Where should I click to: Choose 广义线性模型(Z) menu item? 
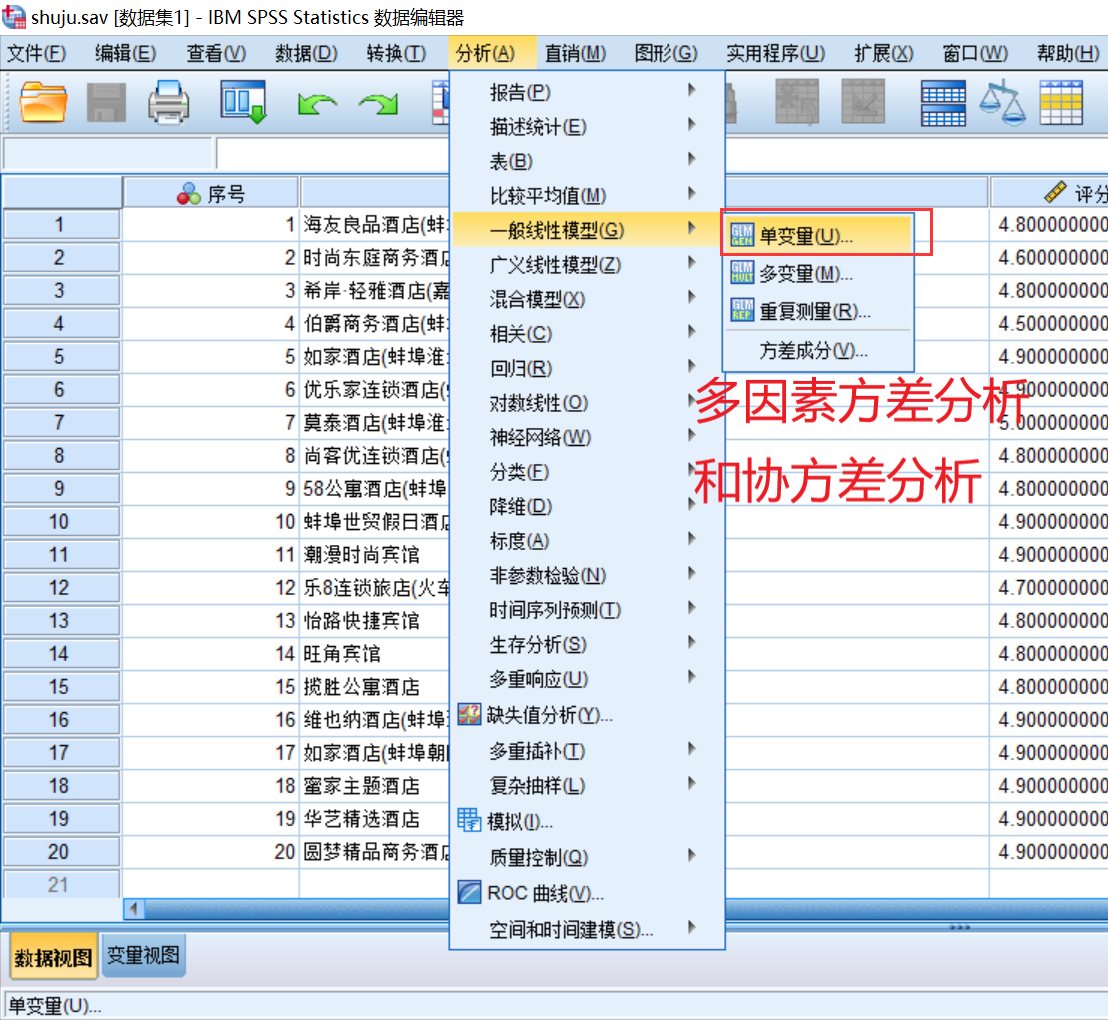587,265
